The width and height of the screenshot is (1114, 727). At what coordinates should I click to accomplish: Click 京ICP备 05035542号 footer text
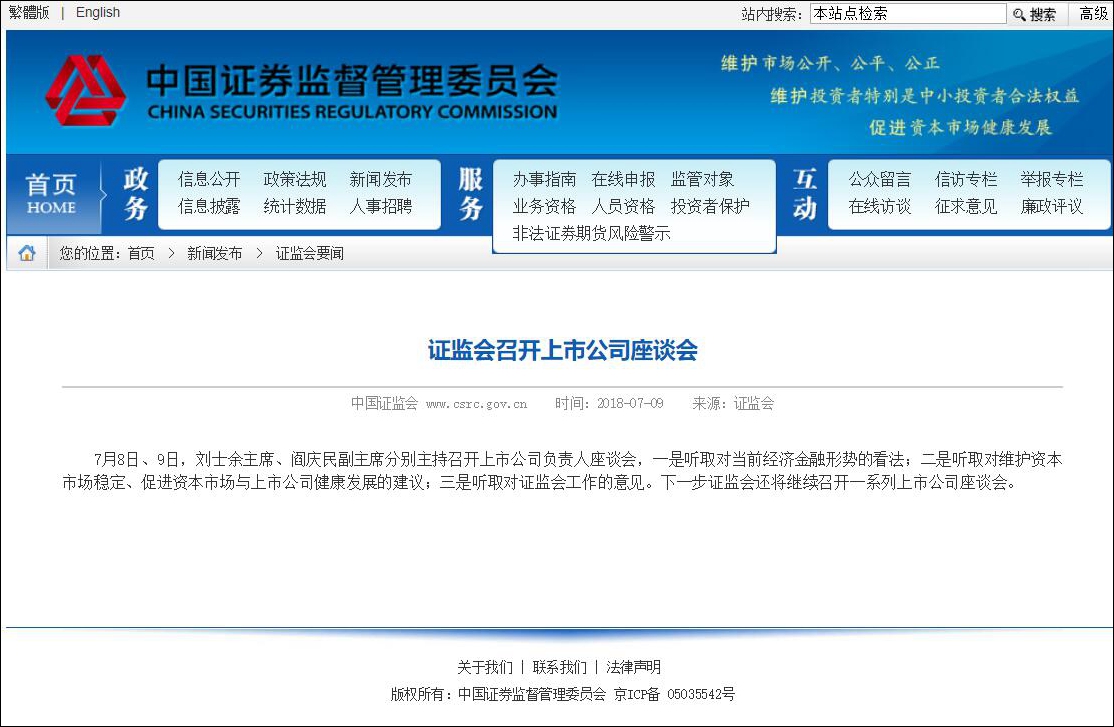click(x=674, y=694)
